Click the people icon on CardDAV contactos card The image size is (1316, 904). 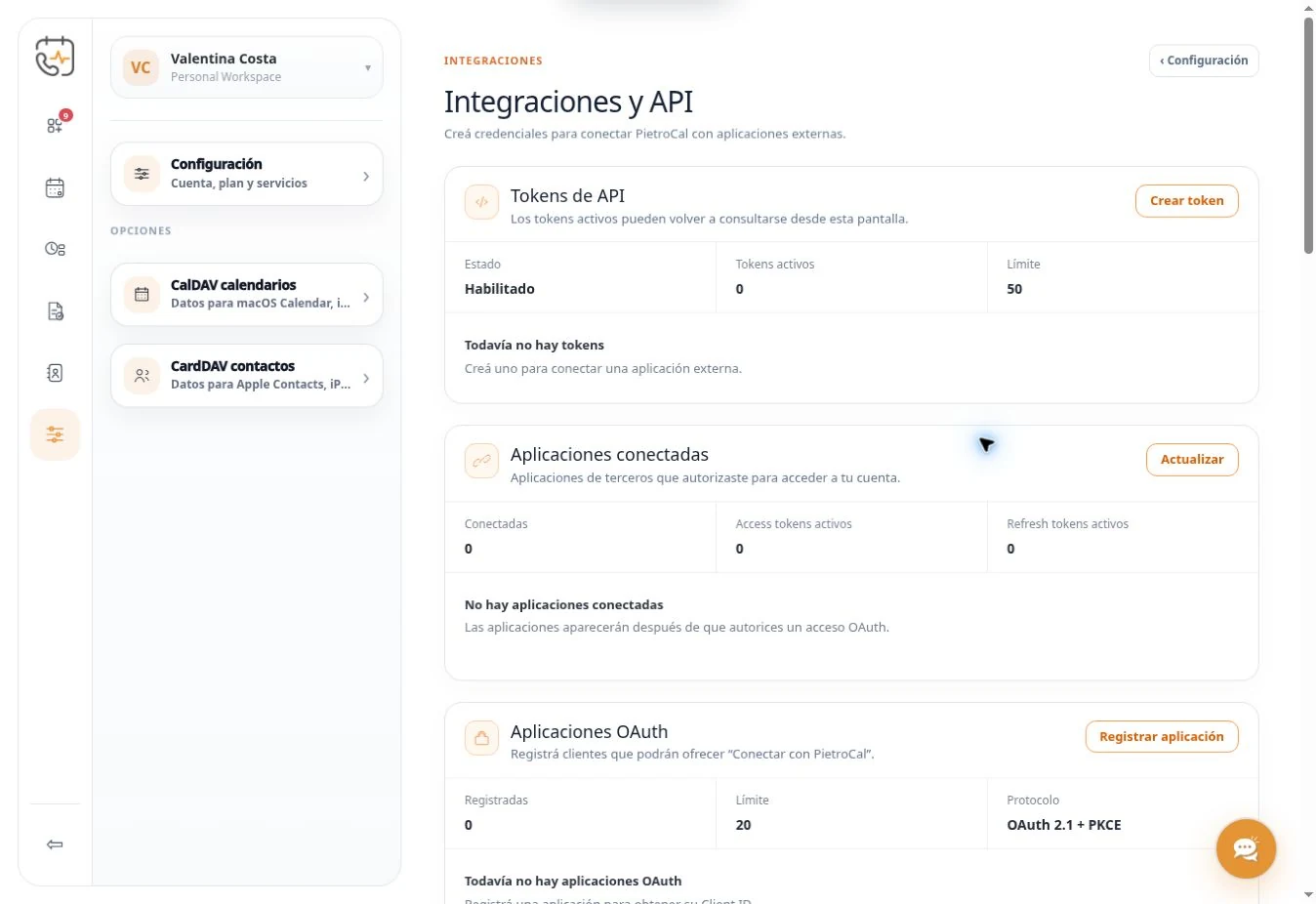point(142,375)
